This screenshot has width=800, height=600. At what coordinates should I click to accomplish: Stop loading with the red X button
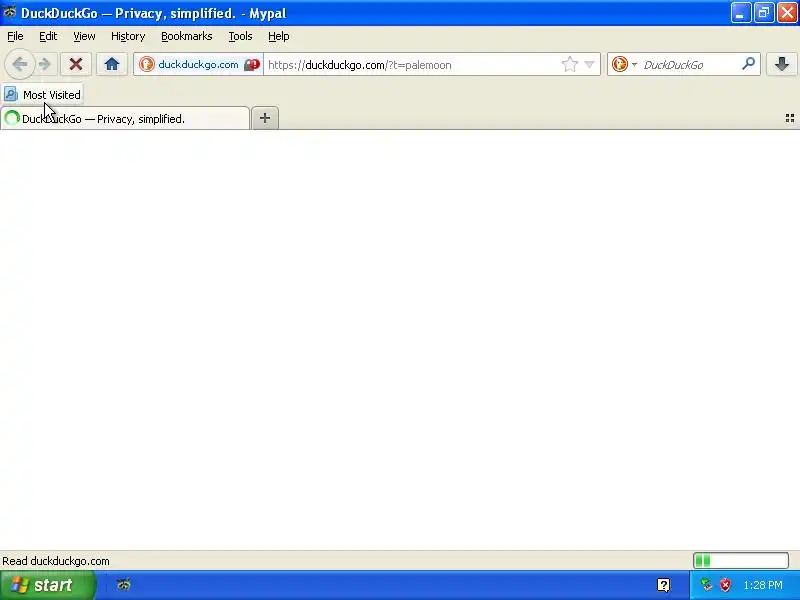click(76, 64)
